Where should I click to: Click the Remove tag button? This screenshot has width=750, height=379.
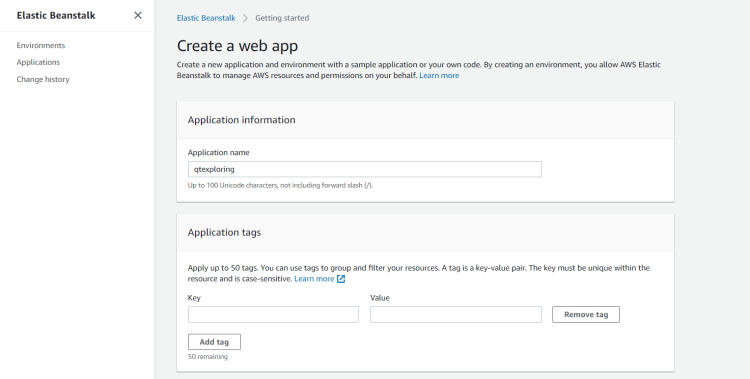(586, 314)
